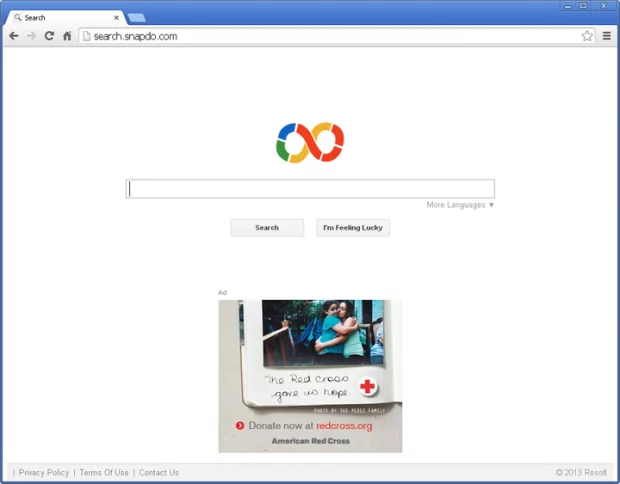Bookmark this page with the star icon
620x484 pixels.
point(587,36)
